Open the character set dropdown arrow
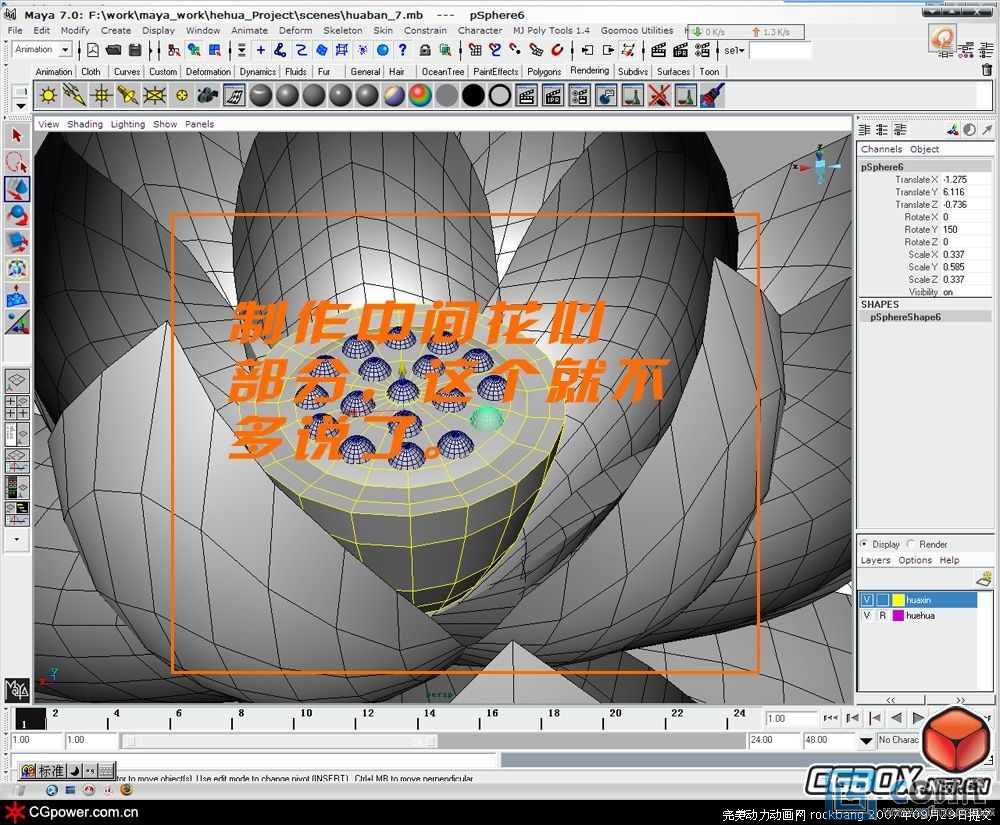The image size is (1000, 825). point(866,741)
